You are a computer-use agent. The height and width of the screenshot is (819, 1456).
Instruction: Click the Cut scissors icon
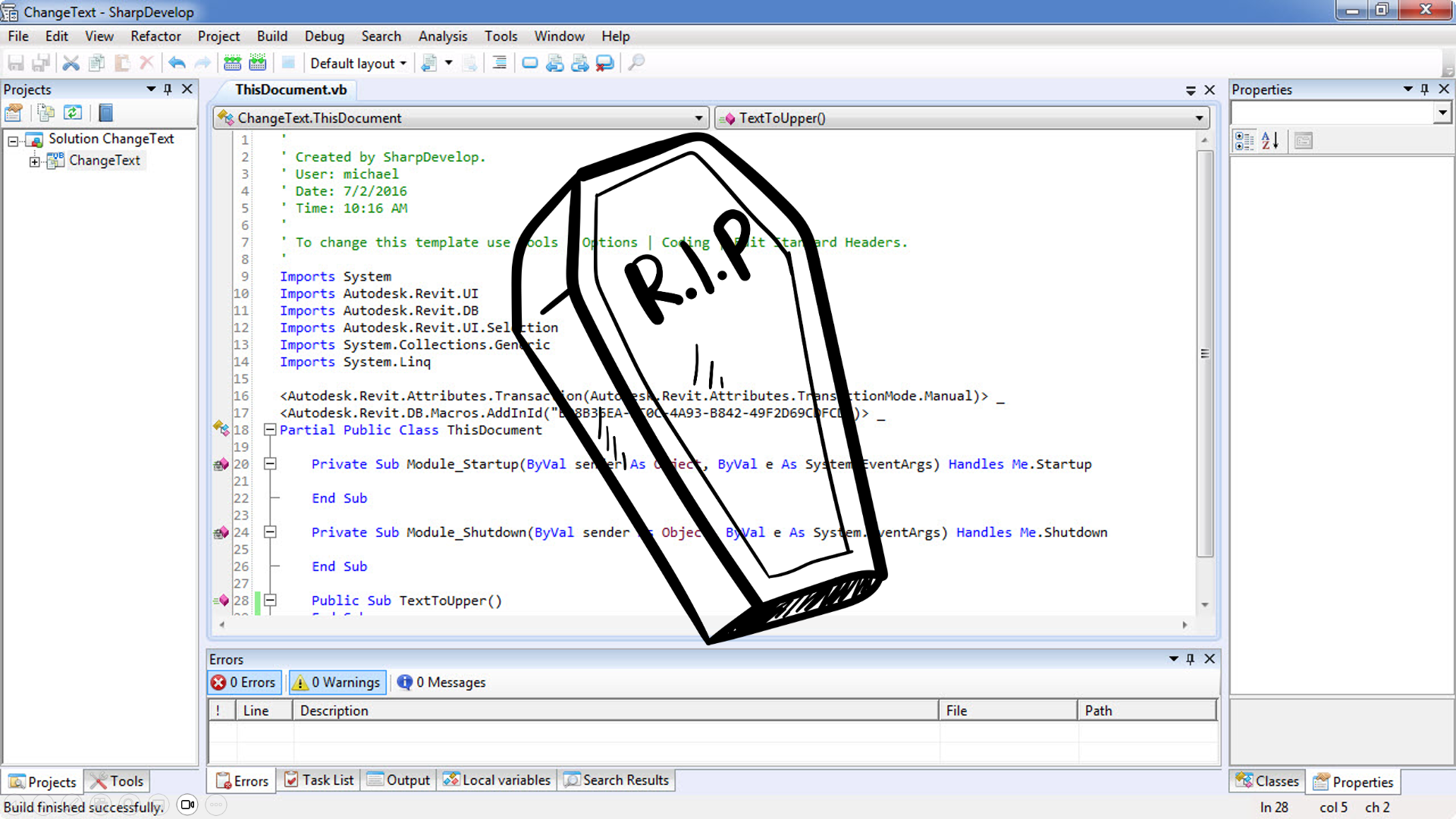tap(71, 63)
